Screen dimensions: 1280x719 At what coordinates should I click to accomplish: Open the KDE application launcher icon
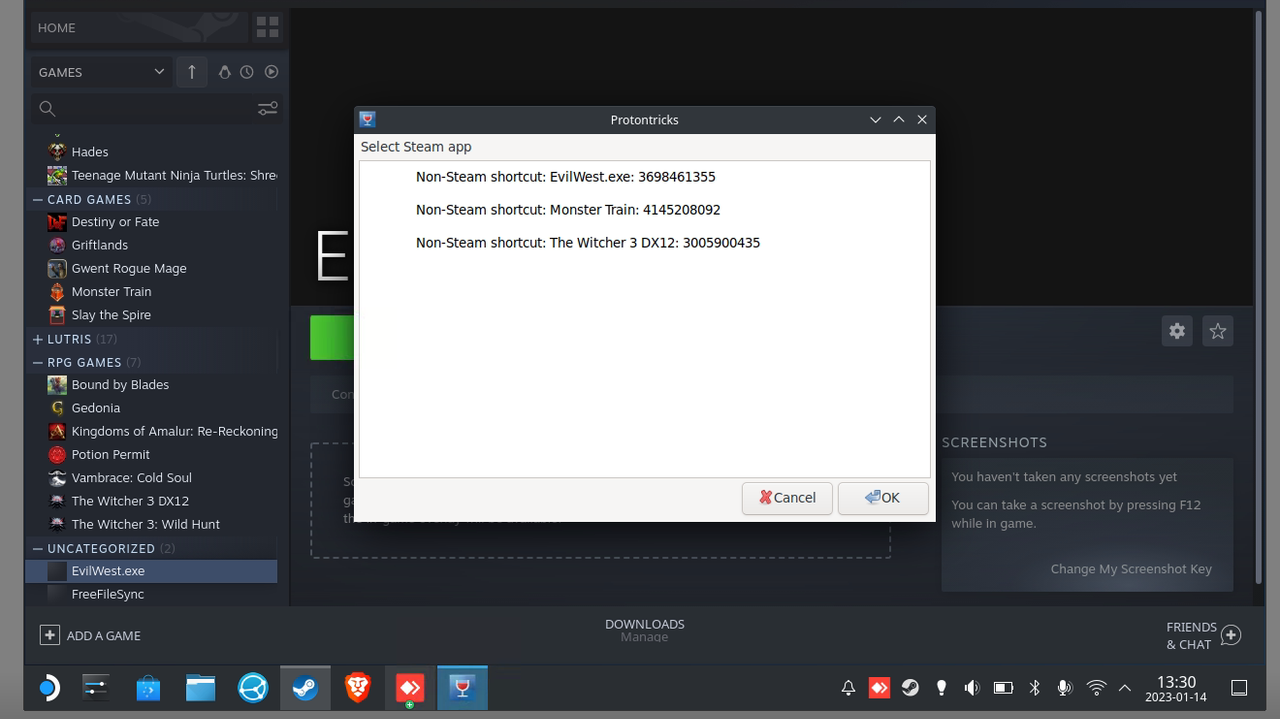pos(48,688)
